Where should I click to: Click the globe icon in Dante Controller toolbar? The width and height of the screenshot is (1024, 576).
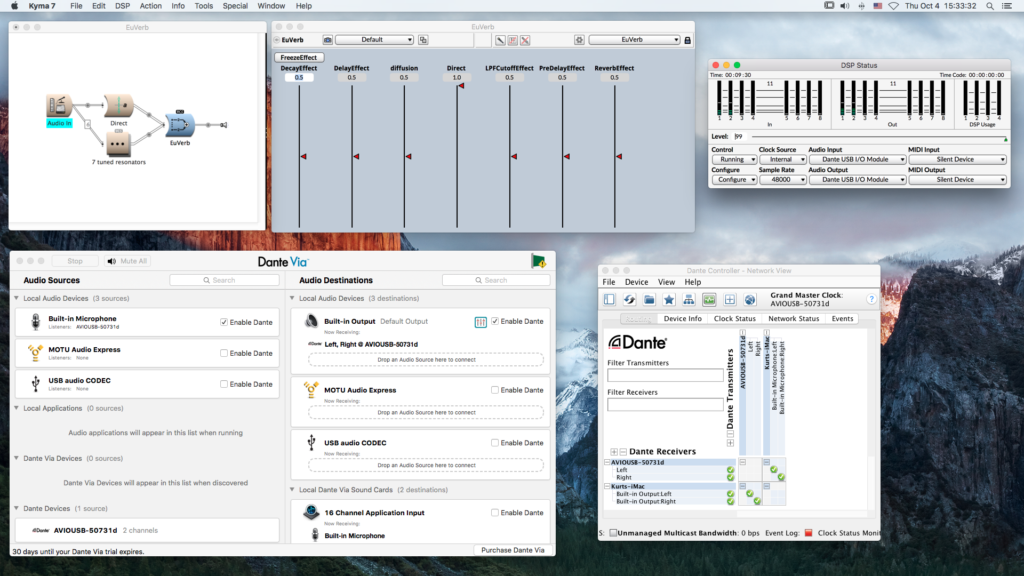[x=750, y=299]
